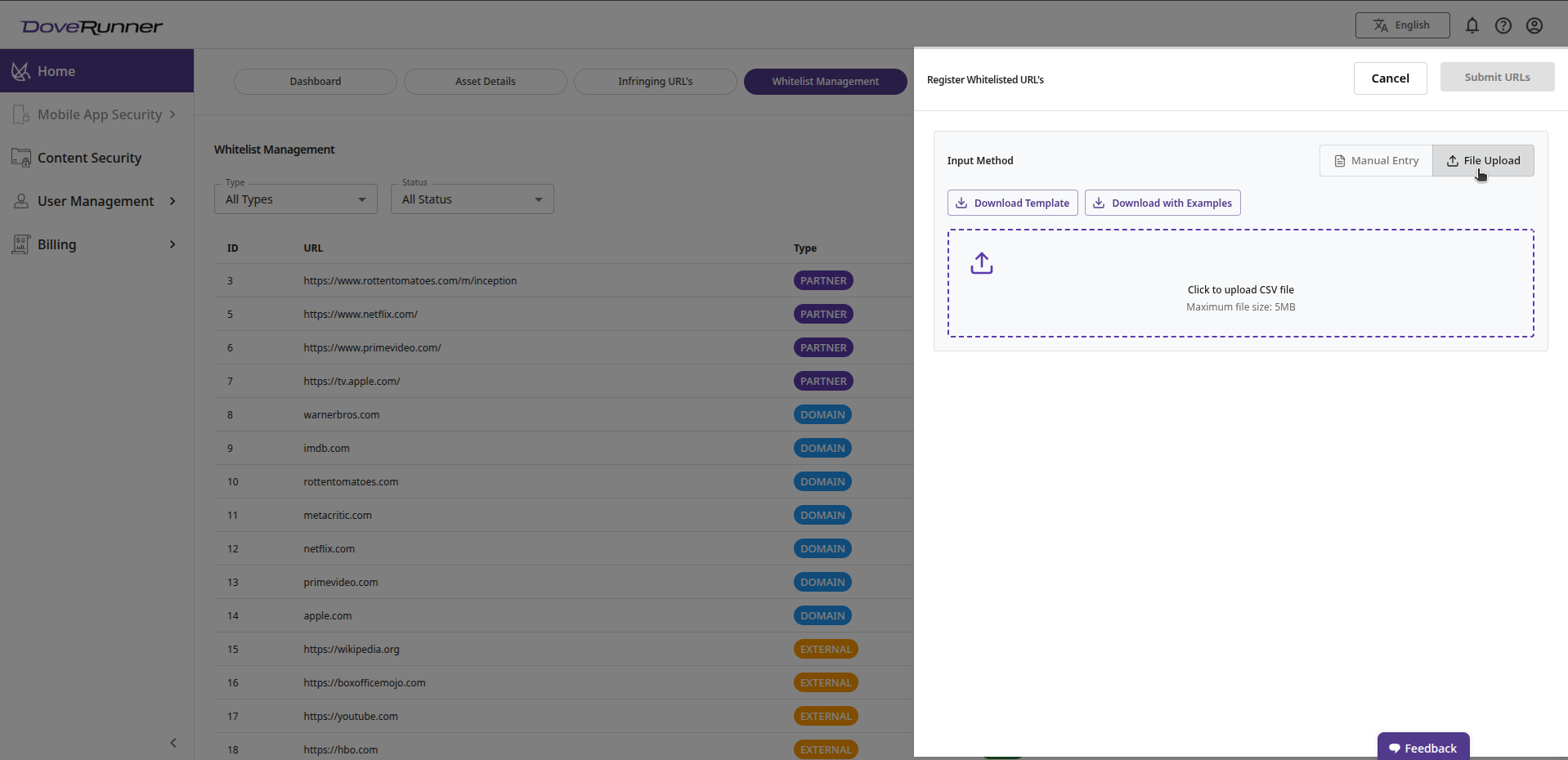
Task: Select the Content Security sidebar icon
Action: click(x=20, y=158)
